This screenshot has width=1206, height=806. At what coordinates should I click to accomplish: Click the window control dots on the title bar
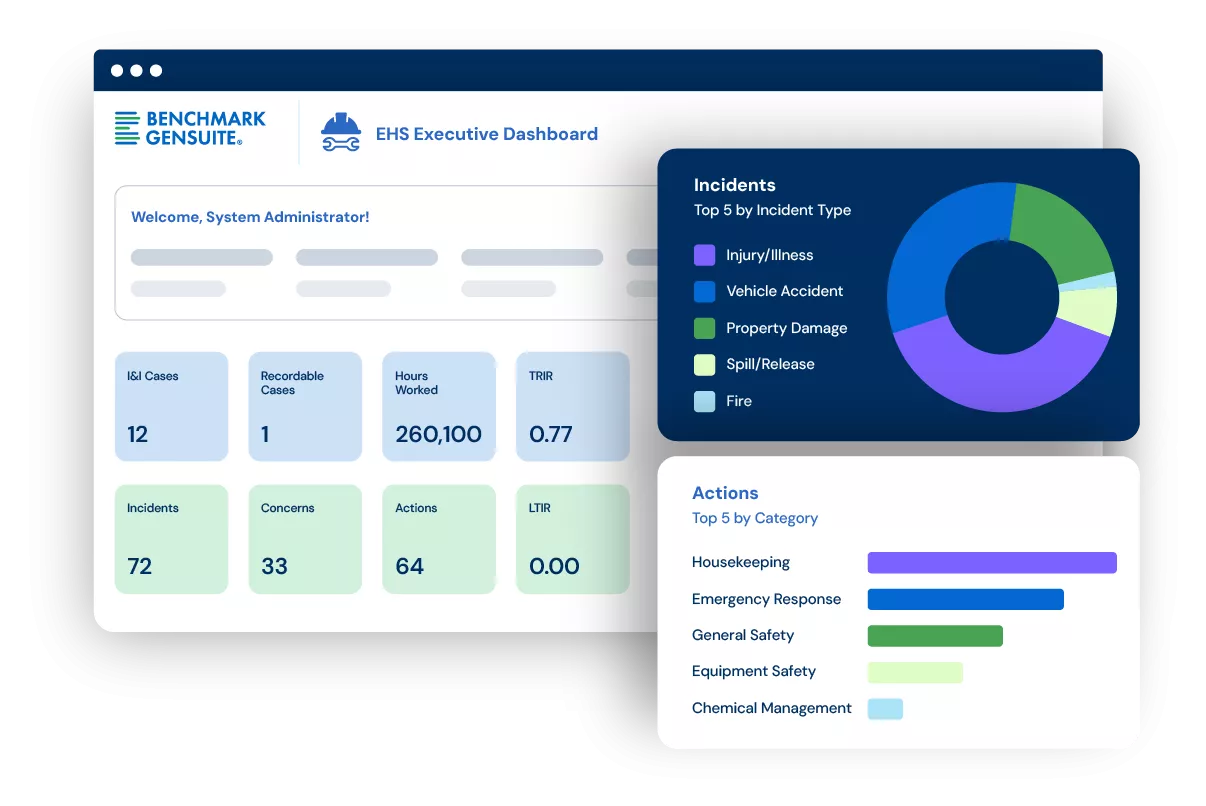click(136, 70)
